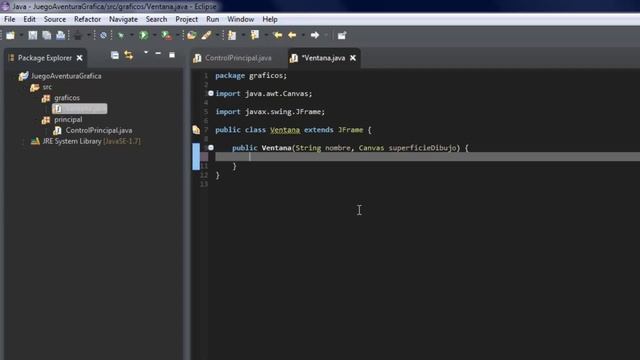
Task: Click the Next Annotation toolbar icon
Action: (232, 36)
